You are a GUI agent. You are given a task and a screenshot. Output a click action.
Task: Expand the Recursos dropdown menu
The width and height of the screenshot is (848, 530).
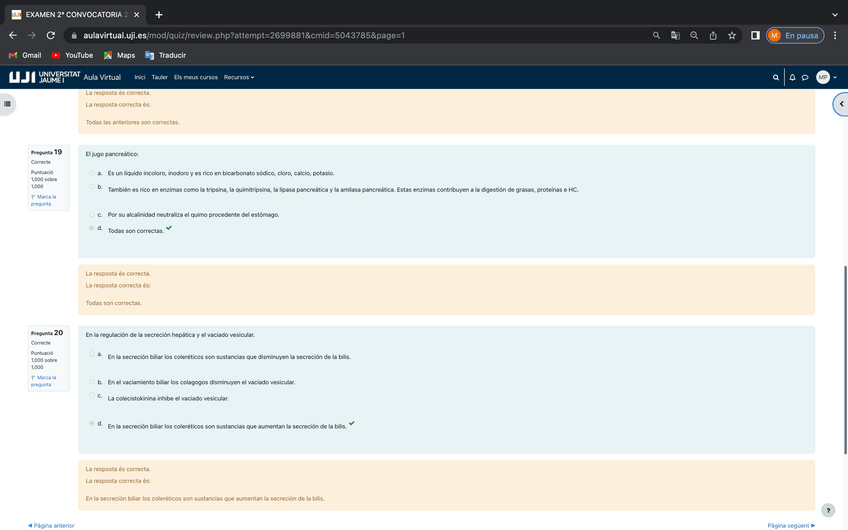239,77
